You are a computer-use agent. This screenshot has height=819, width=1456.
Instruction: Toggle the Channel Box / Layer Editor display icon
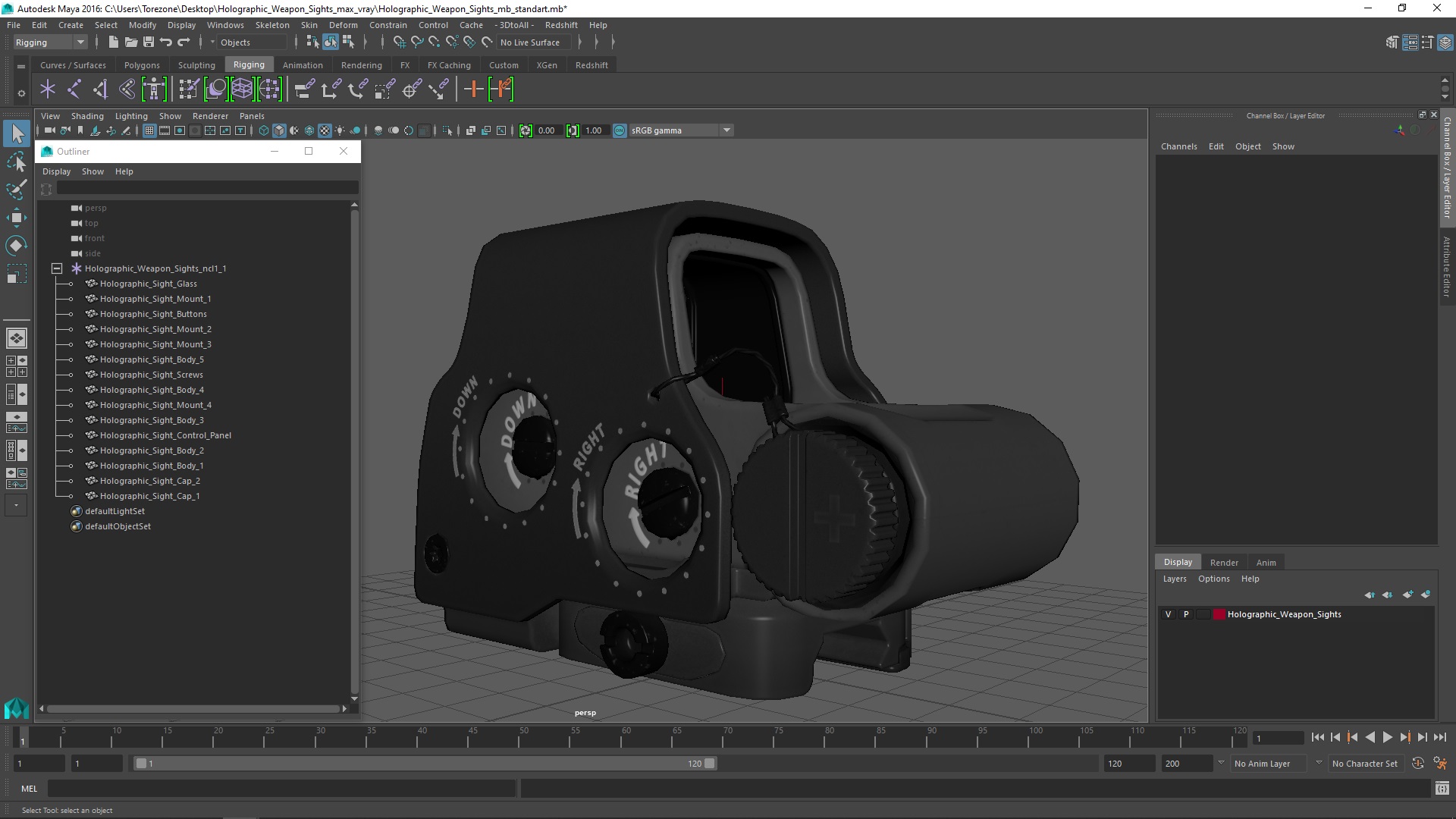coord(1445,42)
